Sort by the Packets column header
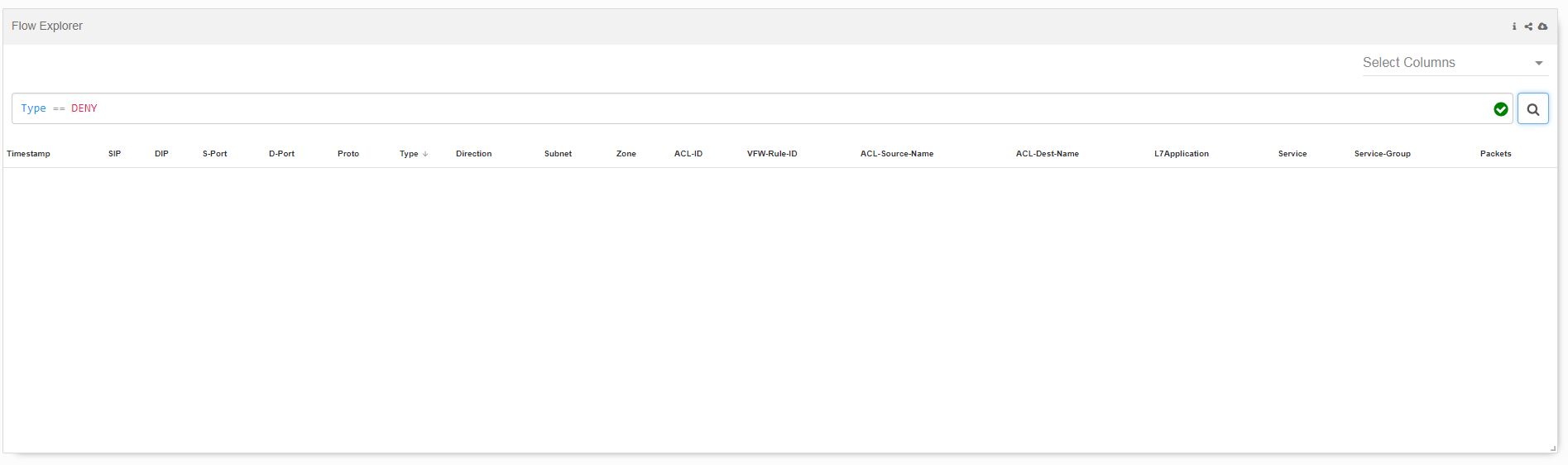This screenshot has height=465, width=1568. point(1496,154)
